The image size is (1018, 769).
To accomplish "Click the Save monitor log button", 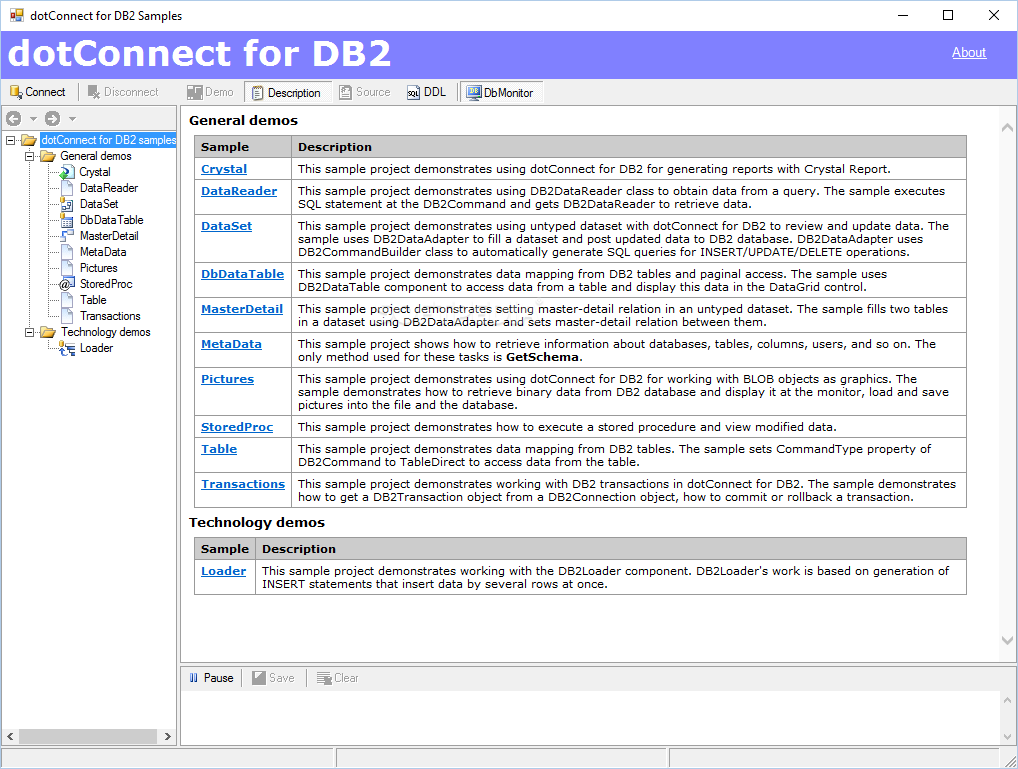I will (273, 678).
